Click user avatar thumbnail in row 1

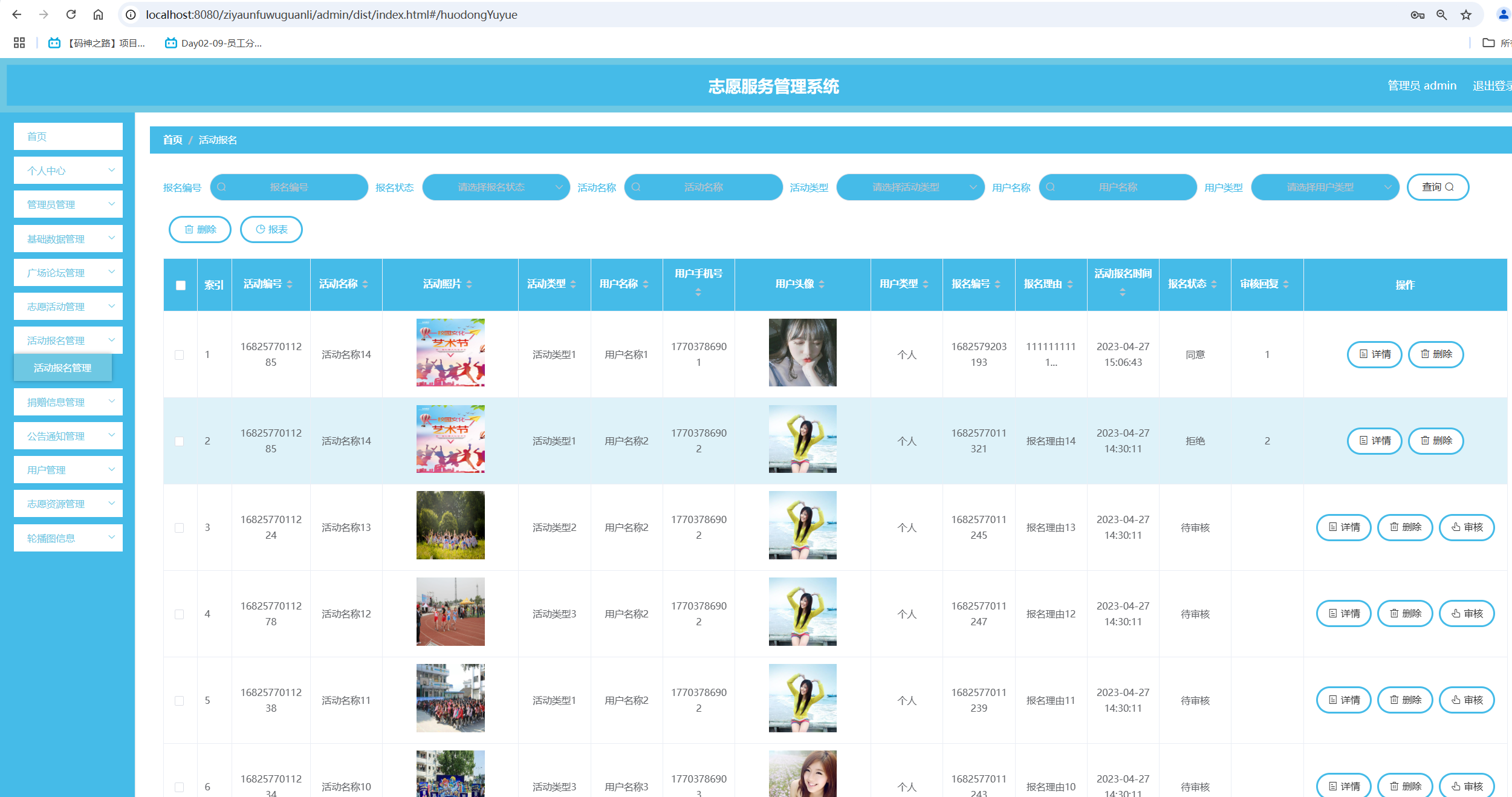(802, 353)
